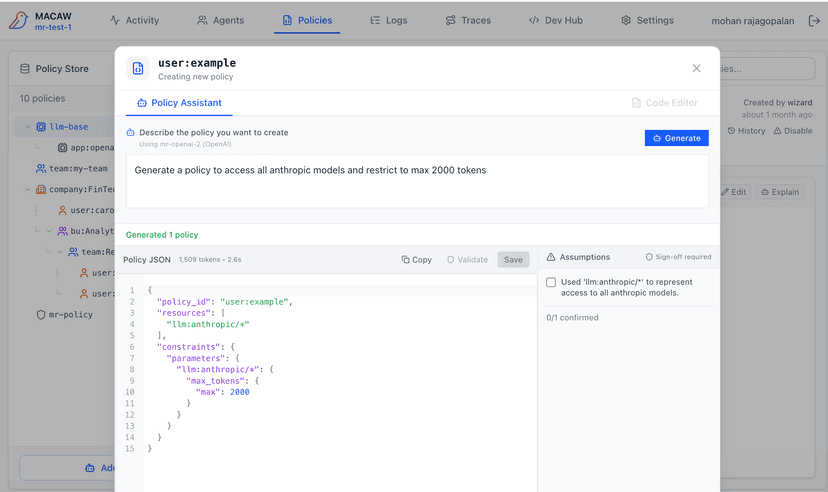
Task: Click the 10 policies count label
Action: click(x=42, y=99)
